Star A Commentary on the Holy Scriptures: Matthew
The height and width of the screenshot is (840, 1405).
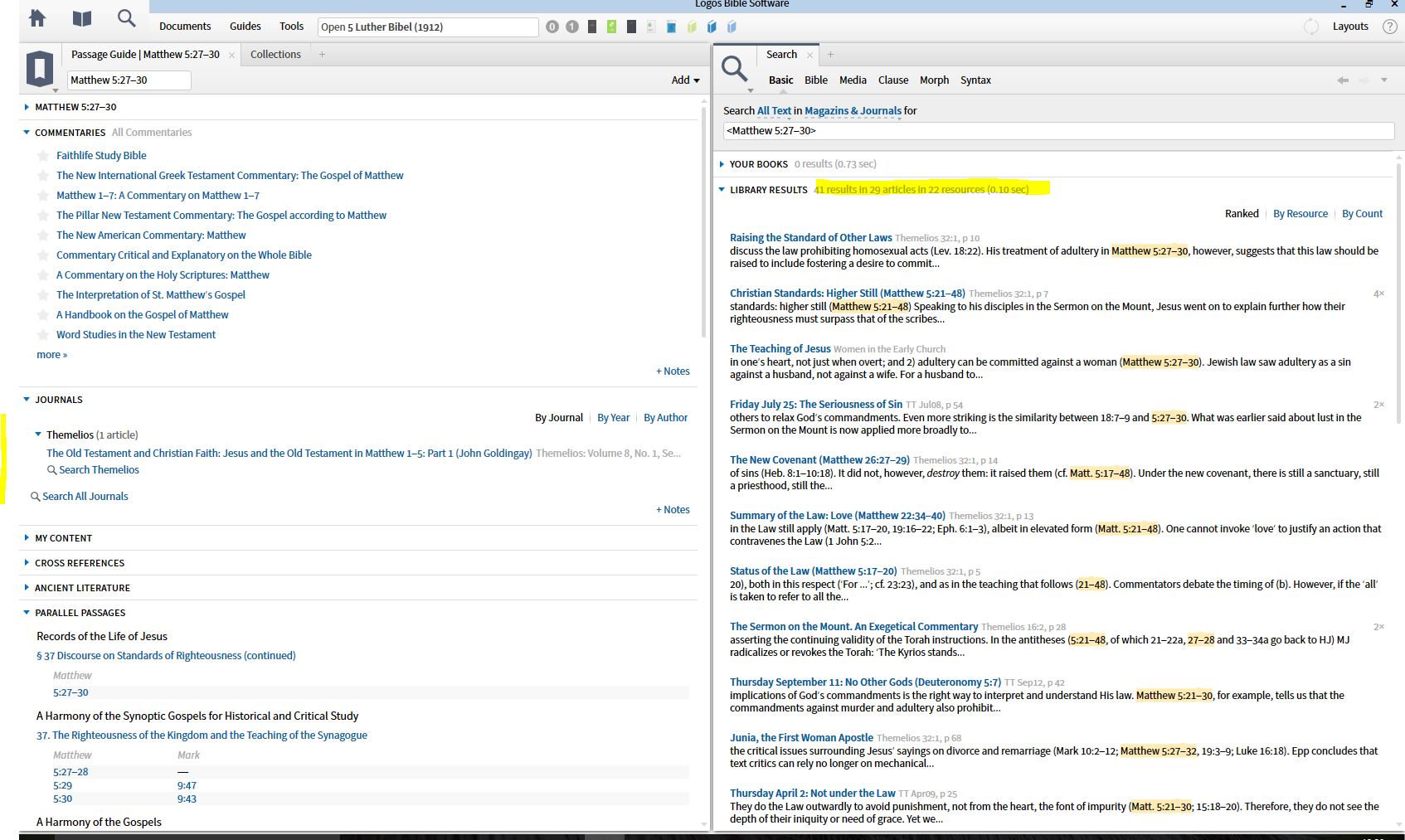tap(43, 275)
